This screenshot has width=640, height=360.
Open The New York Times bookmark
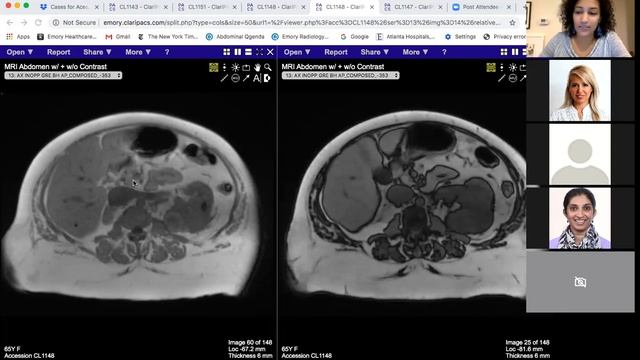pyautogui.click(x=168, y=37)
